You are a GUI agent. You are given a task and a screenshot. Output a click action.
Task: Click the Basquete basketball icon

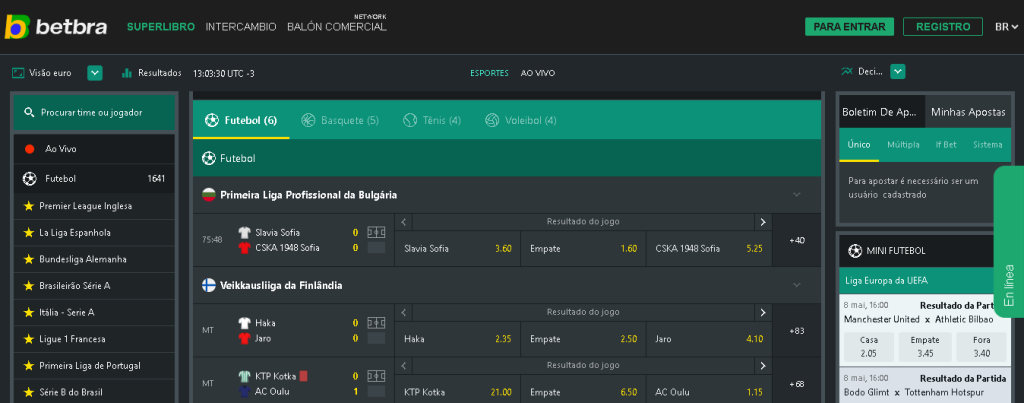(308, 120)
